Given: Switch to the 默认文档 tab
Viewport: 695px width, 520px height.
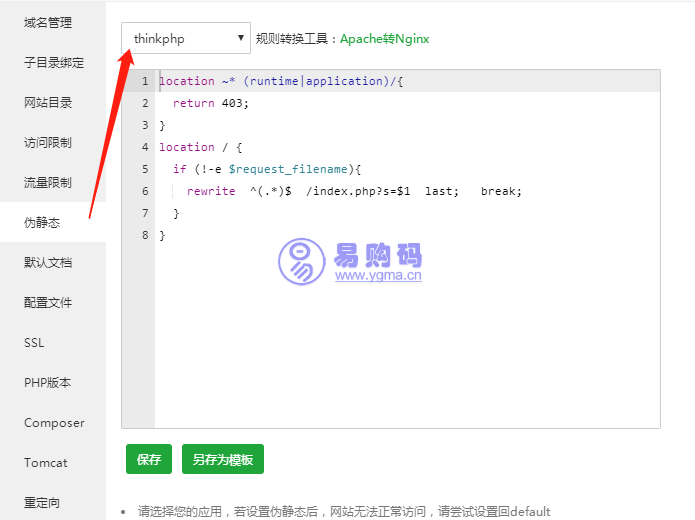Looking at the screenshot, I should pos(48,262).
